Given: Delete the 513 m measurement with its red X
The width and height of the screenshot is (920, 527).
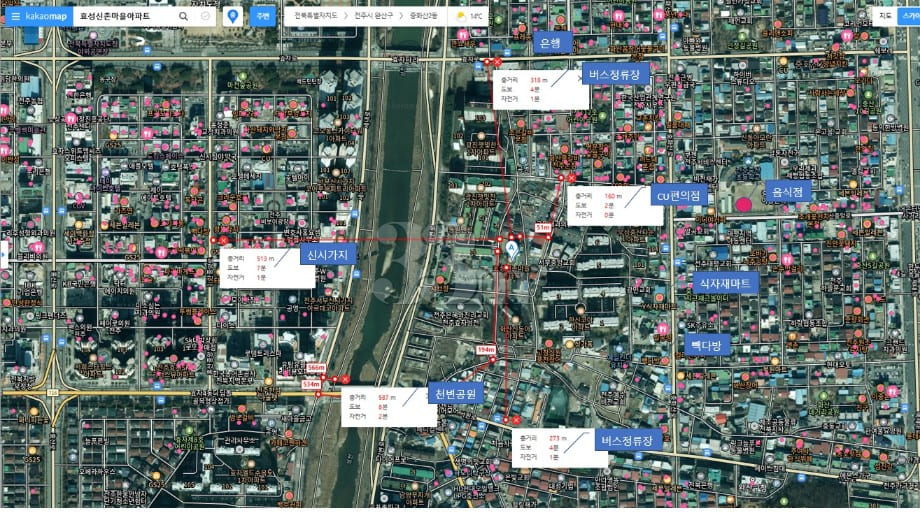Looking at the screenshot, I should [x=224, y=241].
